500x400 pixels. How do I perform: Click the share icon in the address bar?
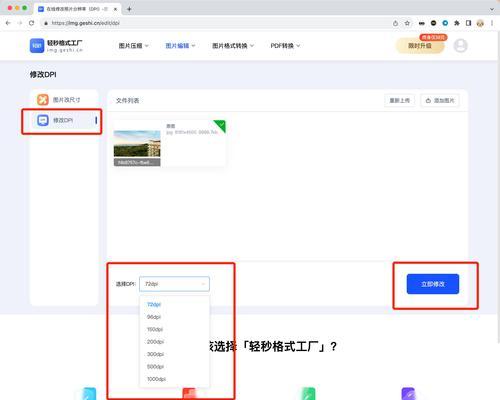(x=395, y=23)
